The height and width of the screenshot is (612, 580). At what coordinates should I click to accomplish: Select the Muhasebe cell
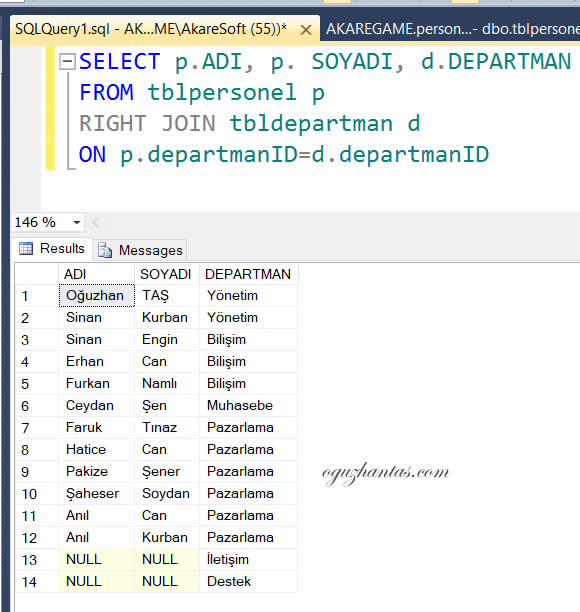[248, 406]
